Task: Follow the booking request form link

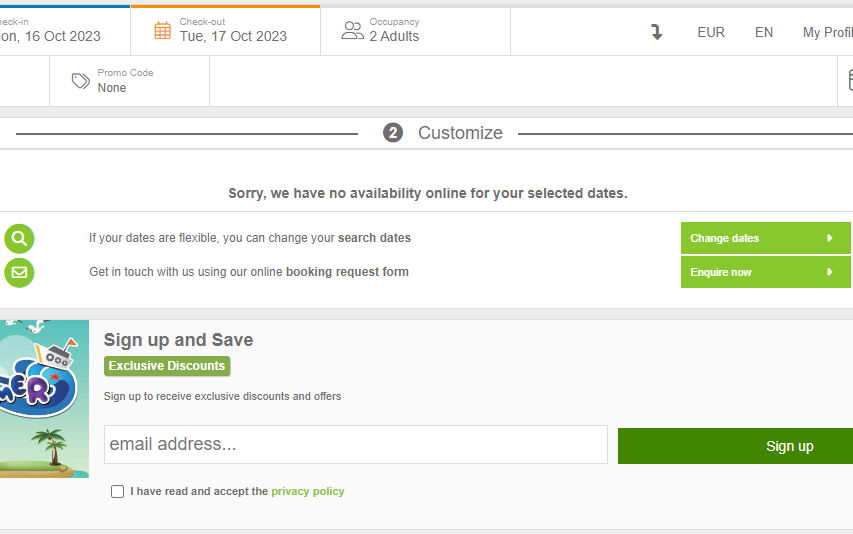Action: (x=347, y=272)
